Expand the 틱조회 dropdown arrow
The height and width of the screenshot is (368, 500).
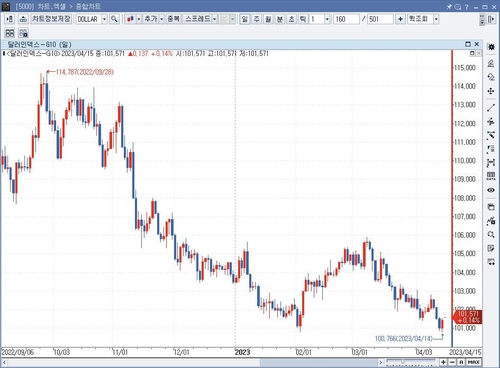click(x=436, y=19)
